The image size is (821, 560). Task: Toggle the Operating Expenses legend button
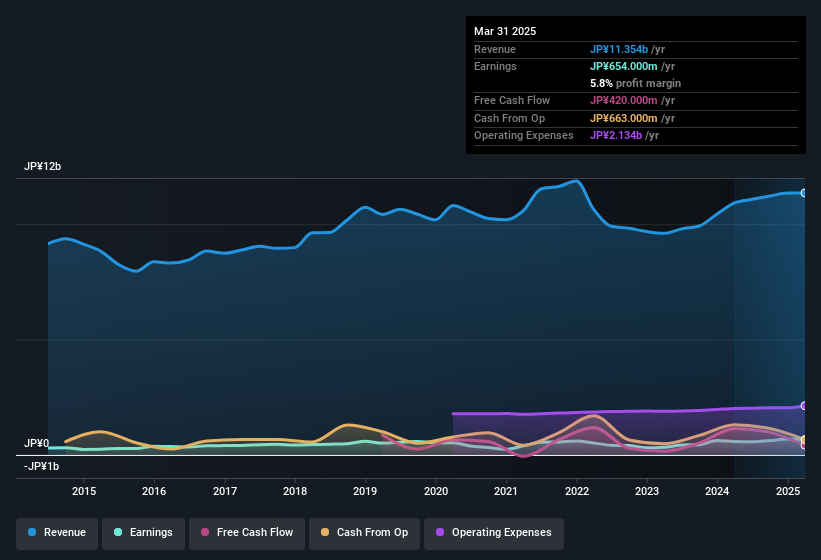point(494,533)
